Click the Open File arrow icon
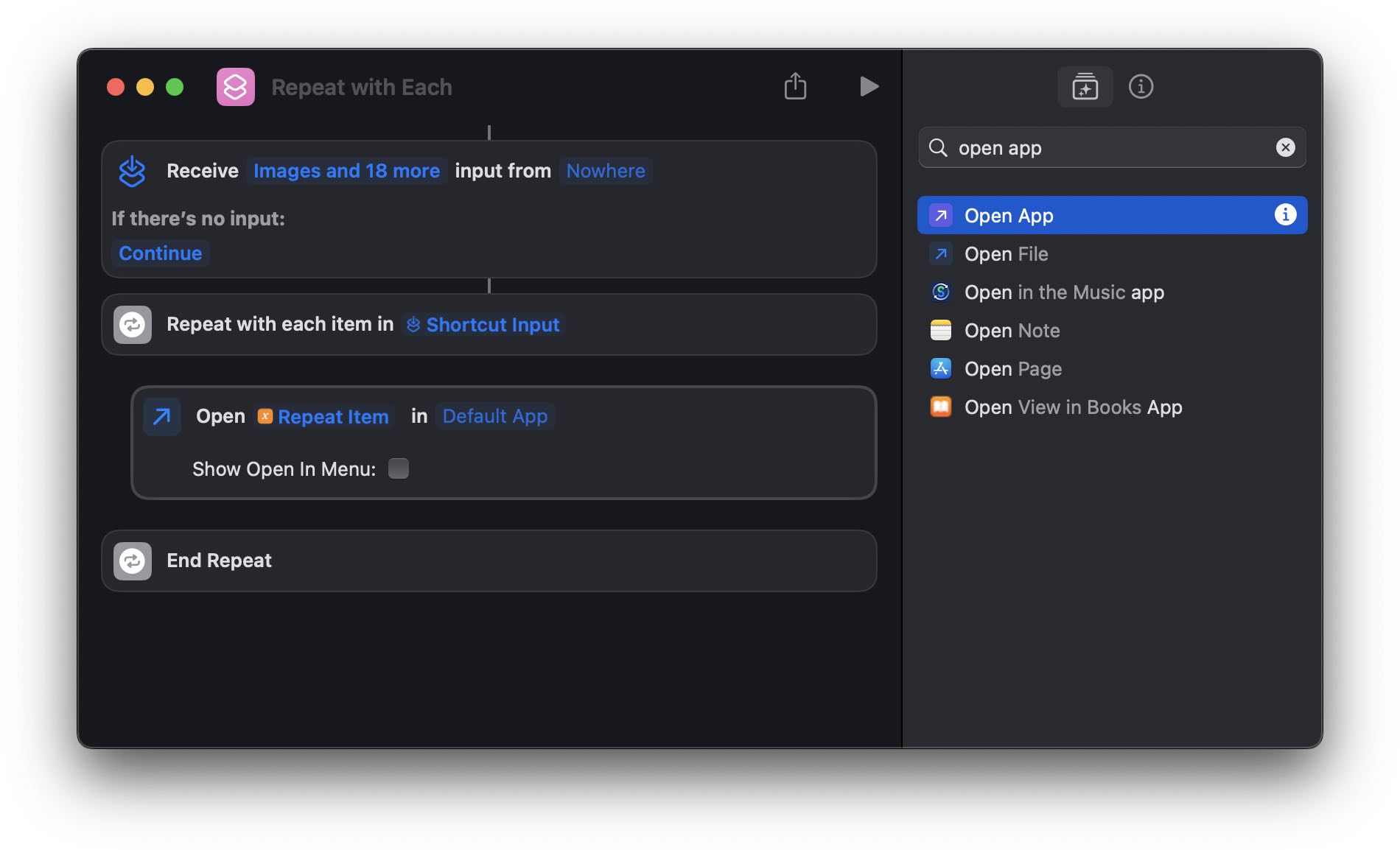 click(x=940, y=253)
